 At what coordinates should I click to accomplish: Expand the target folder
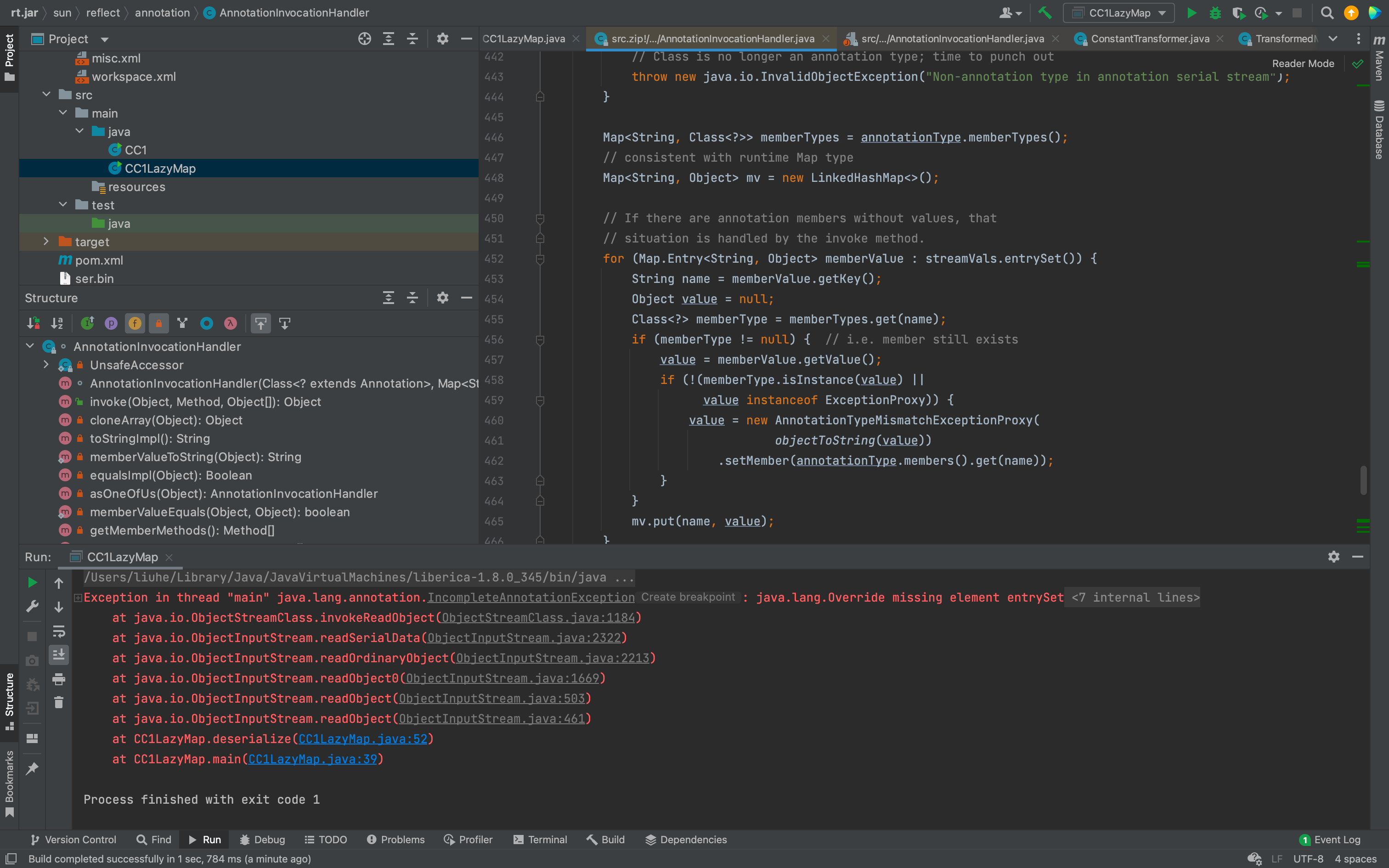(46, 242)
